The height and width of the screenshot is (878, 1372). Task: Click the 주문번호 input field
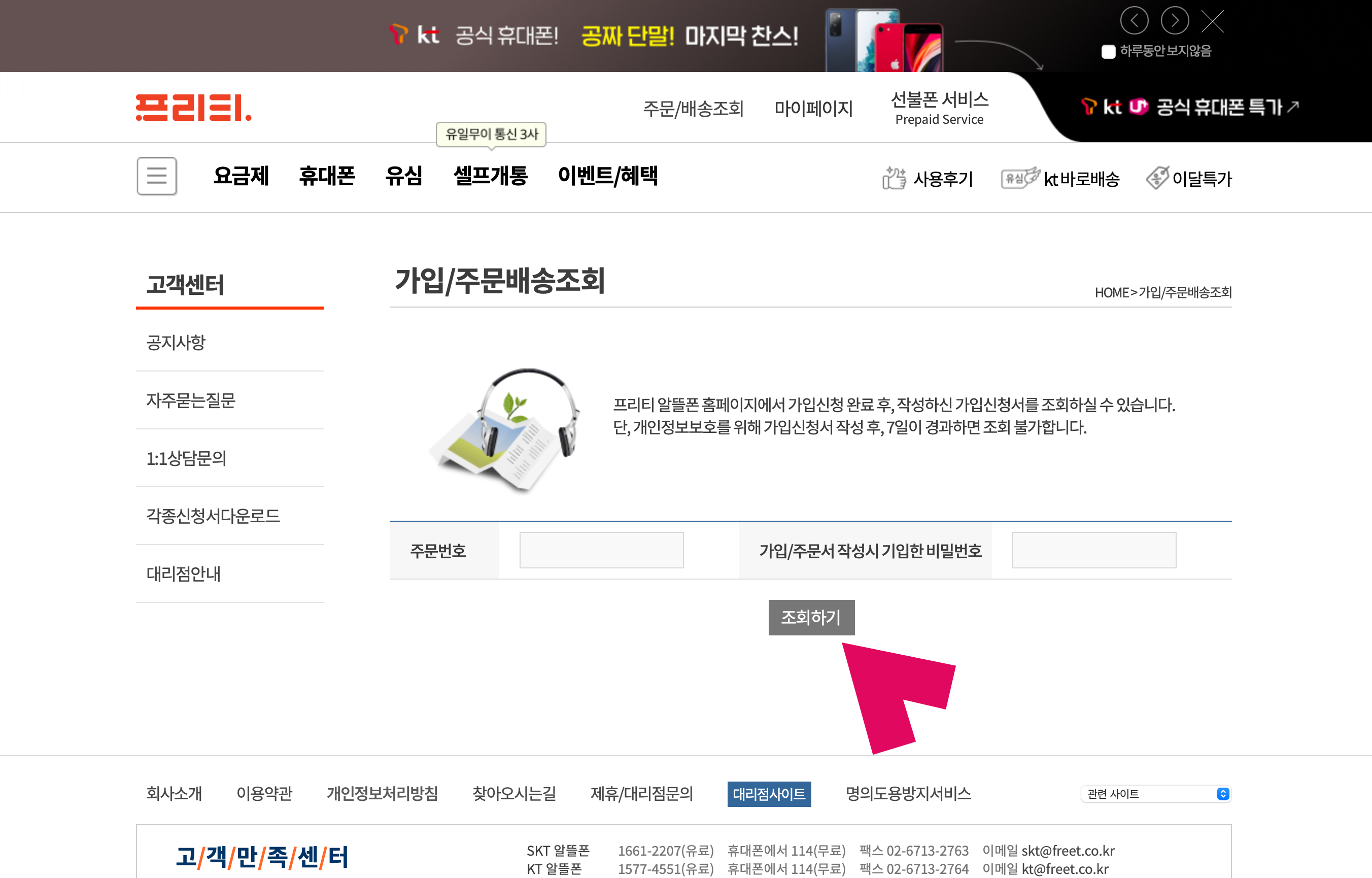[601, 550]
